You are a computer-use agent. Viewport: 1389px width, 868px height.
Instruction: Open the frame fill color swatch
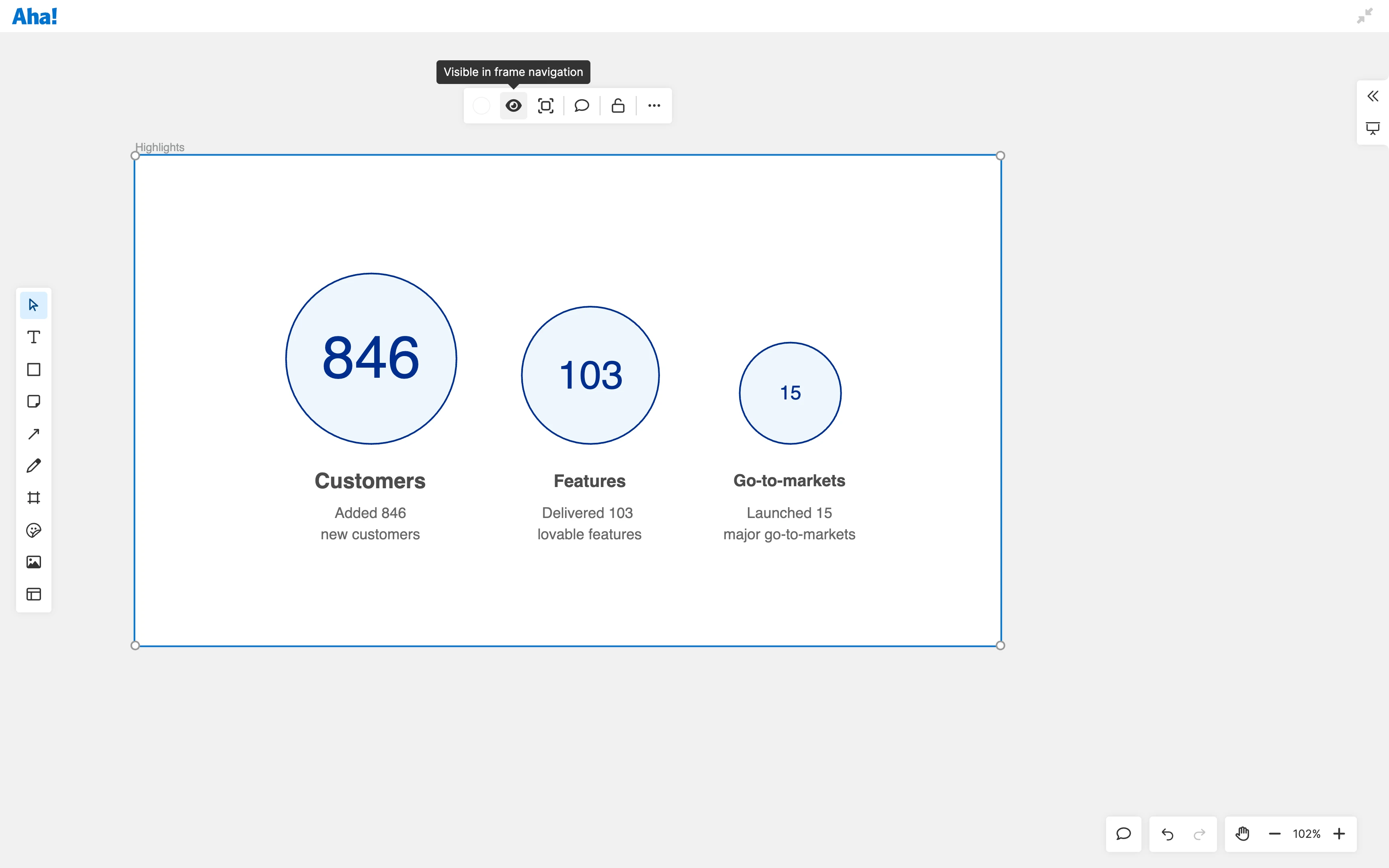(x=481, y=106)
